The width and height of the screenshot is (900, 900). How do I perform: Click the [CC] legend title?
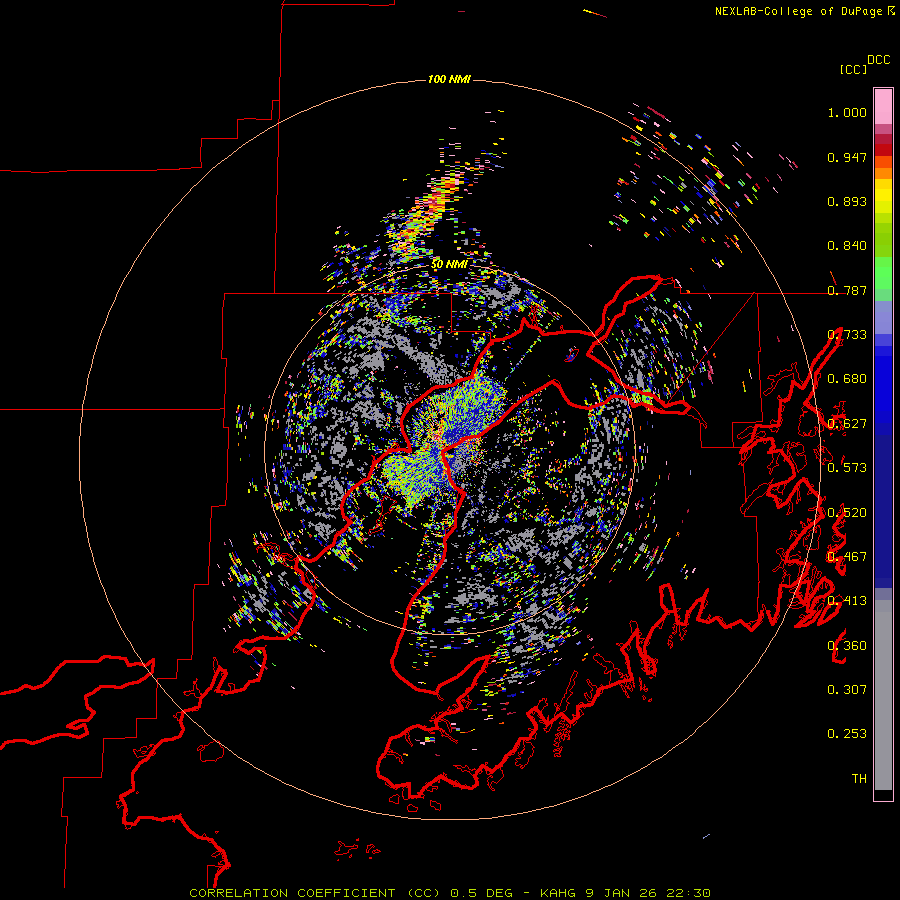(853, 69)
